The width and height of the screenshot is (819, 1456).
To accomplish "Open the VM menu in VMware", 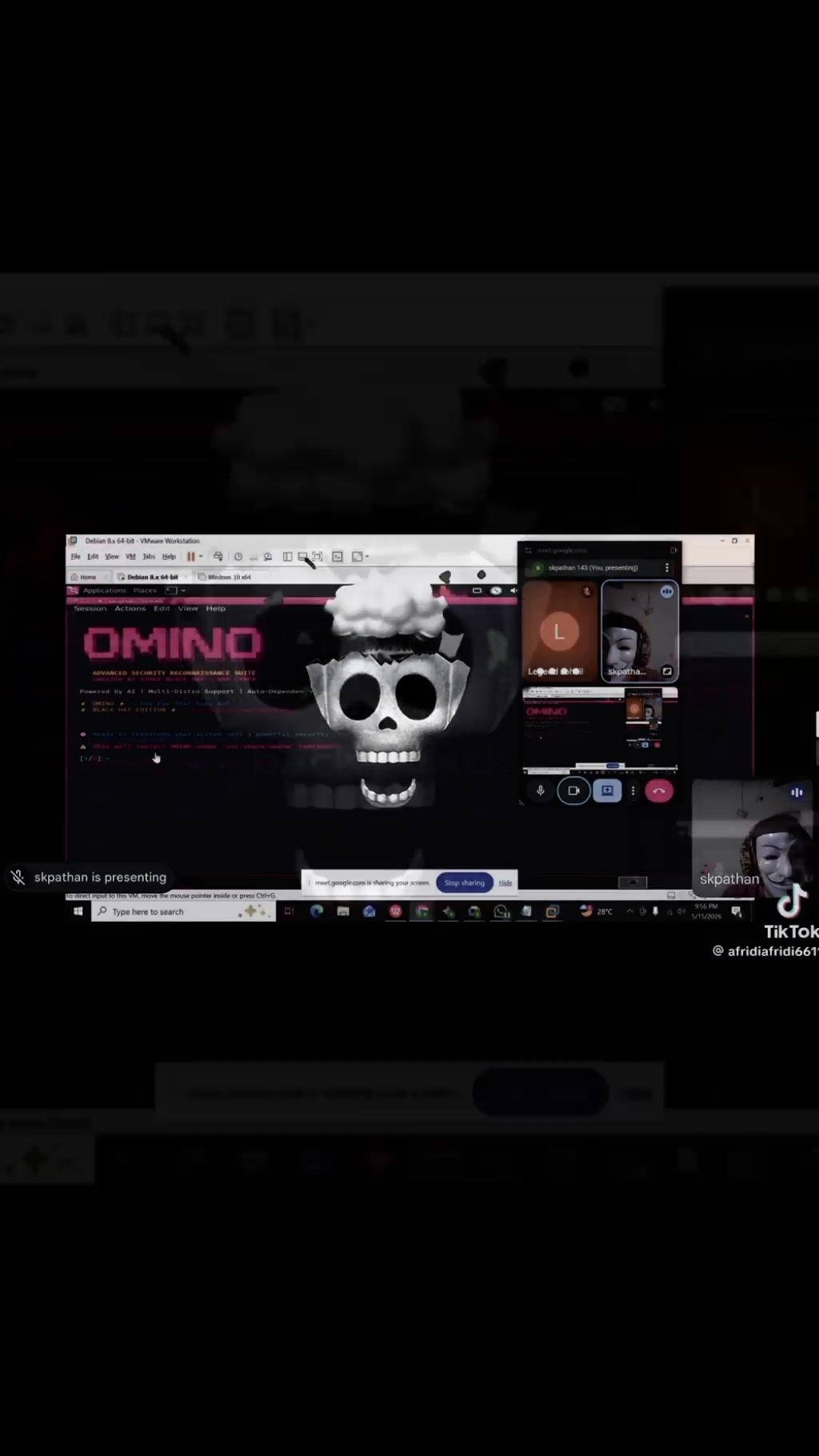I will point(130,557).
